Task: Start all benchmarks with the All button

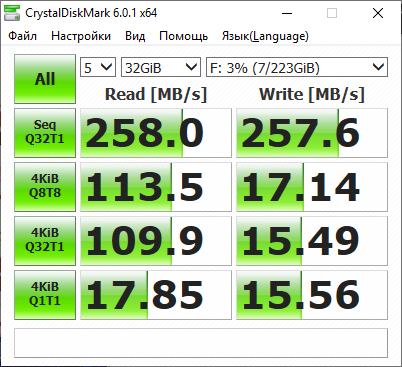Action: (x=45, y=79)
